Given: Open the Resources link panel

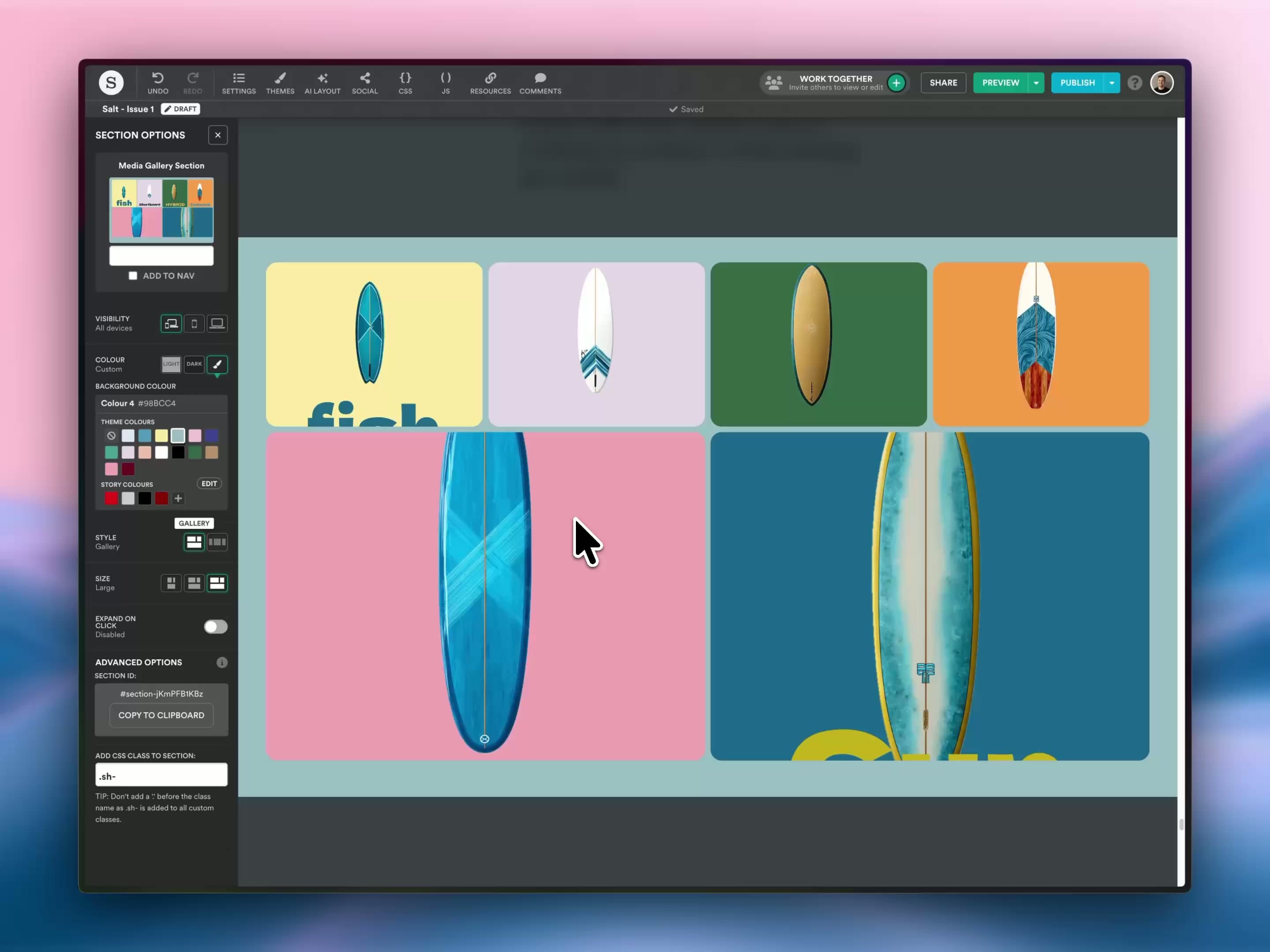Looking at the screenshot, I should (490, 82).
